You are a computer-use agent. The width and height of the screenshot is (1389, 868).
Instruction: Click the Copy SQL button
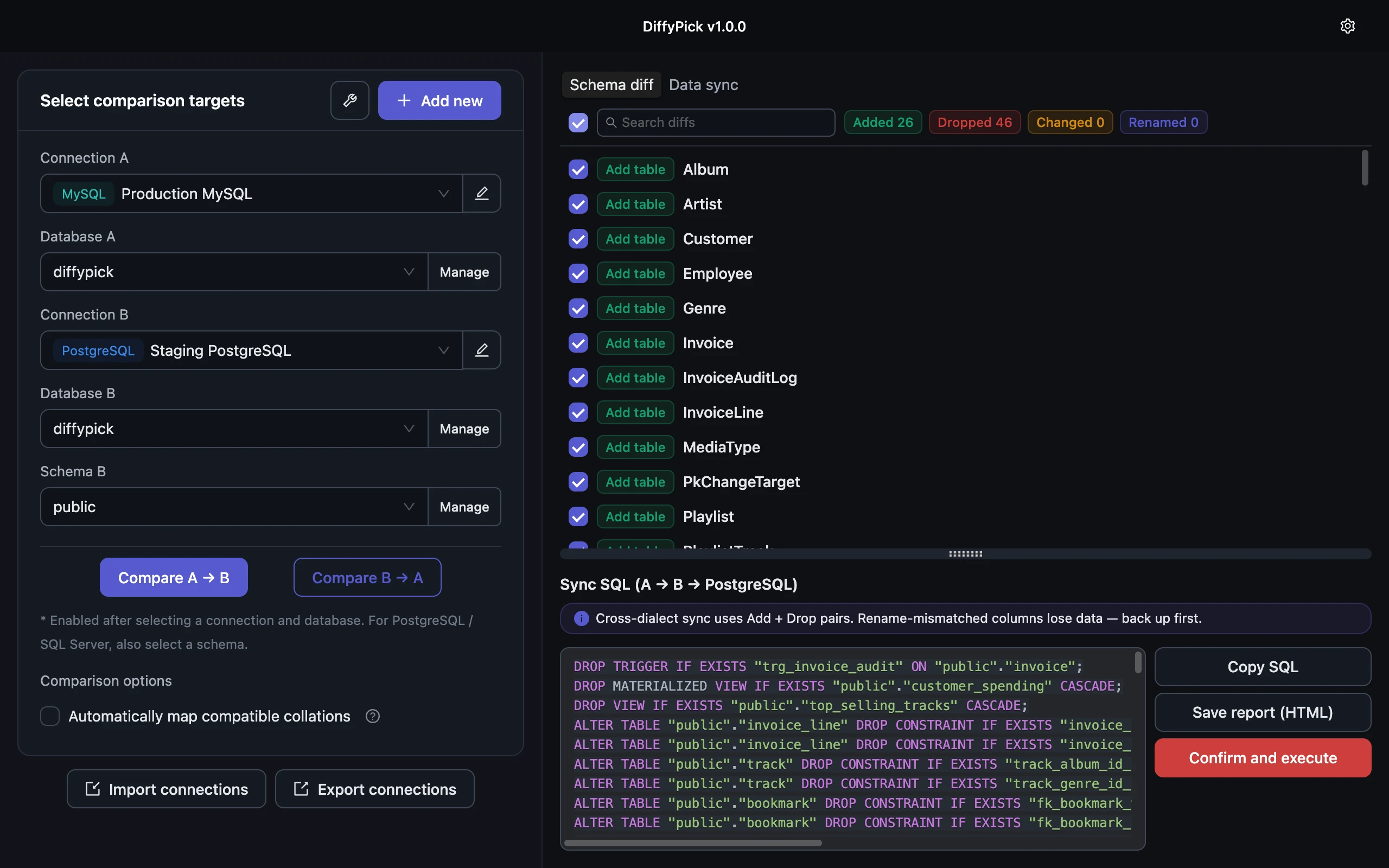click(x=1263, y=667)
